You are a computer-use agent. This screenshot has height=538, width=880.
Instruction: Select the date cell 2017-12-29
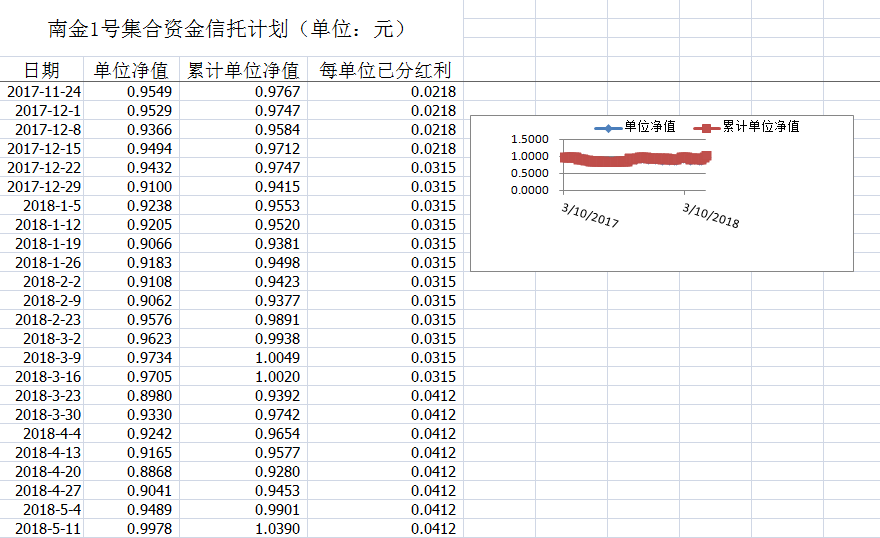tap(44, 187)
